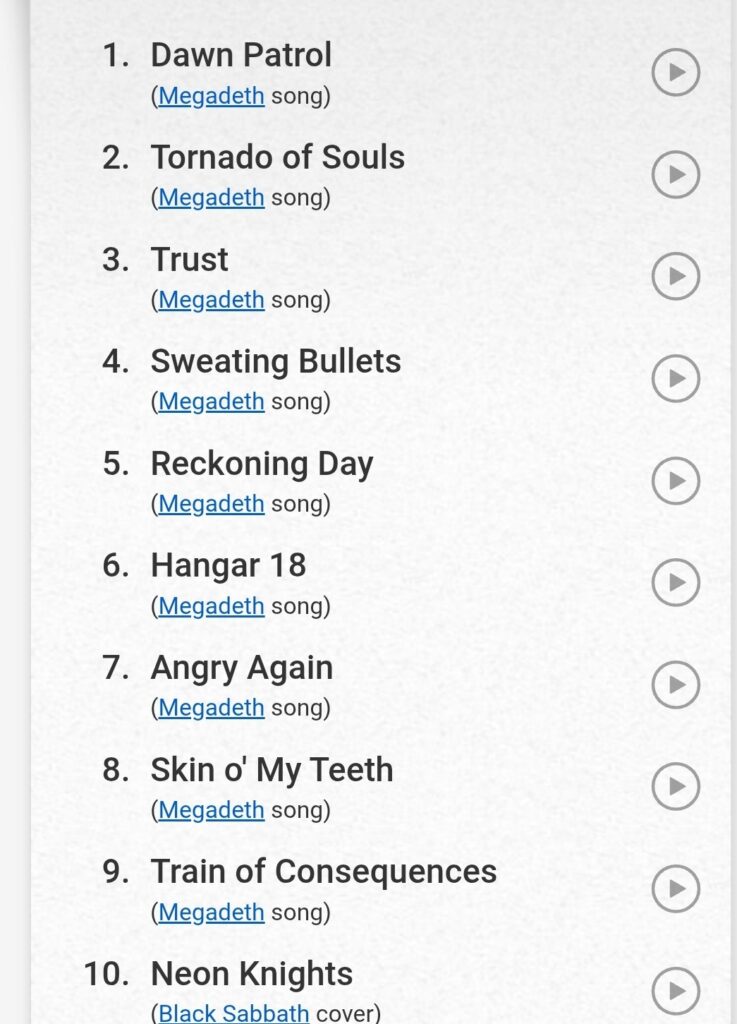Open the Black Sabbath artist link
Viewport: 737px width, 1024px height.
pyautogui.click(x=234, y=1013)
